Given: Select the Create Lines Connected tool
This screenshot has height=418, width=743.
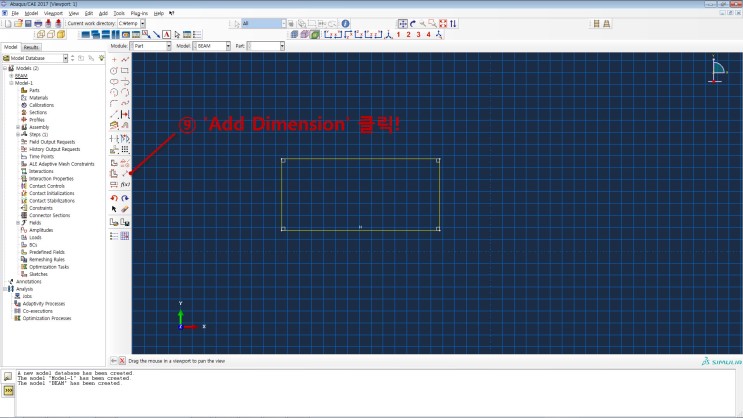Looking at the screenshot, I should [125, 60].
